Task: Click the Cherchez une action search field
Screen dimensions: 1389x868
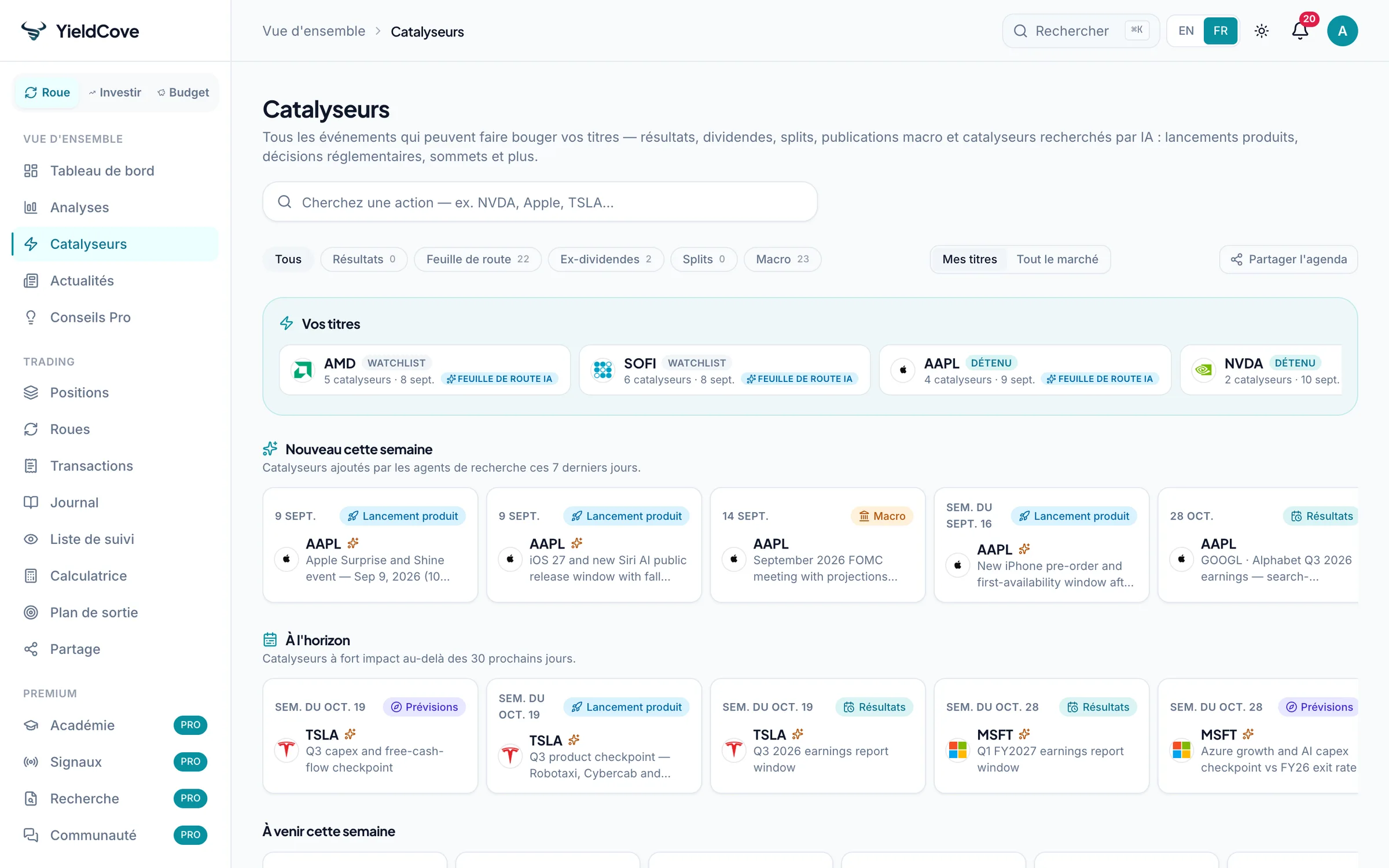Action: (x=539, y=202)
